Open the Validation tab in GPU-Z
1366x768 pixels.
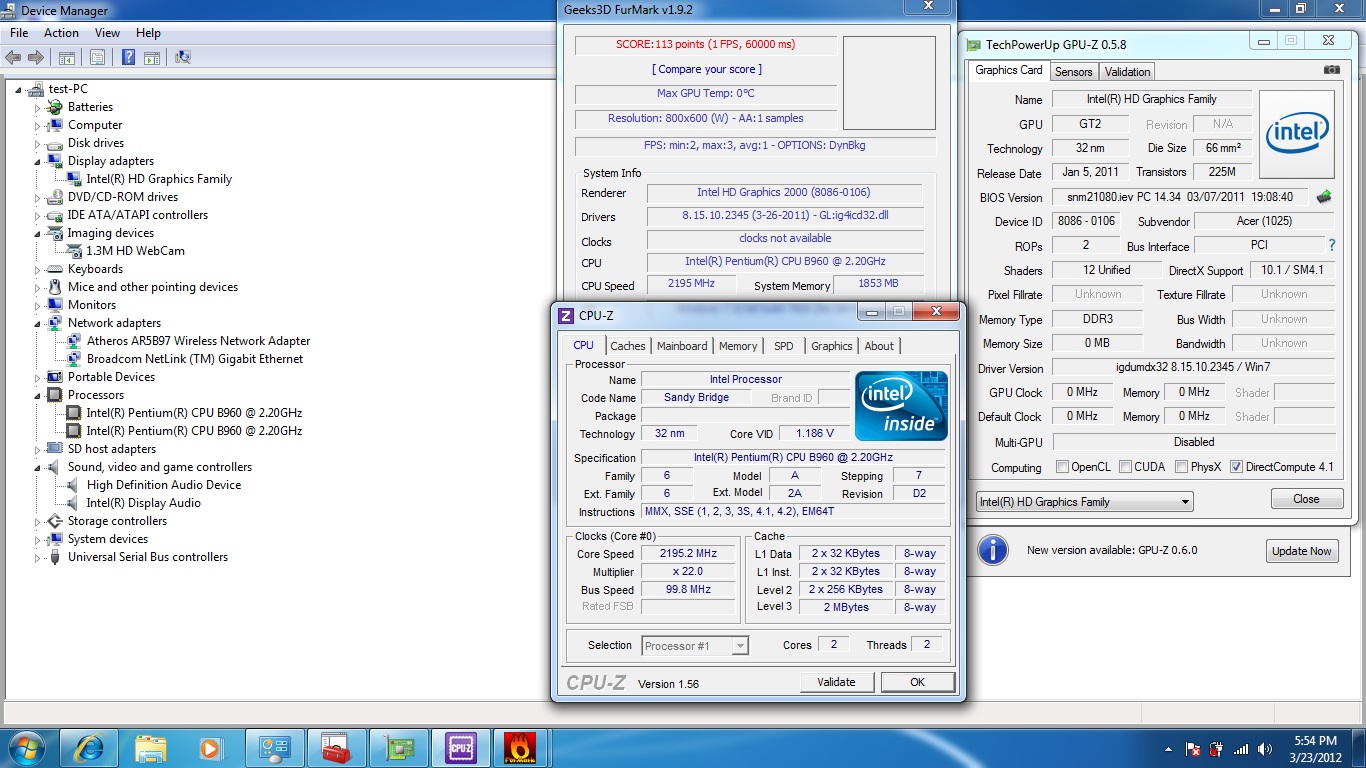tap(1128, 72)
